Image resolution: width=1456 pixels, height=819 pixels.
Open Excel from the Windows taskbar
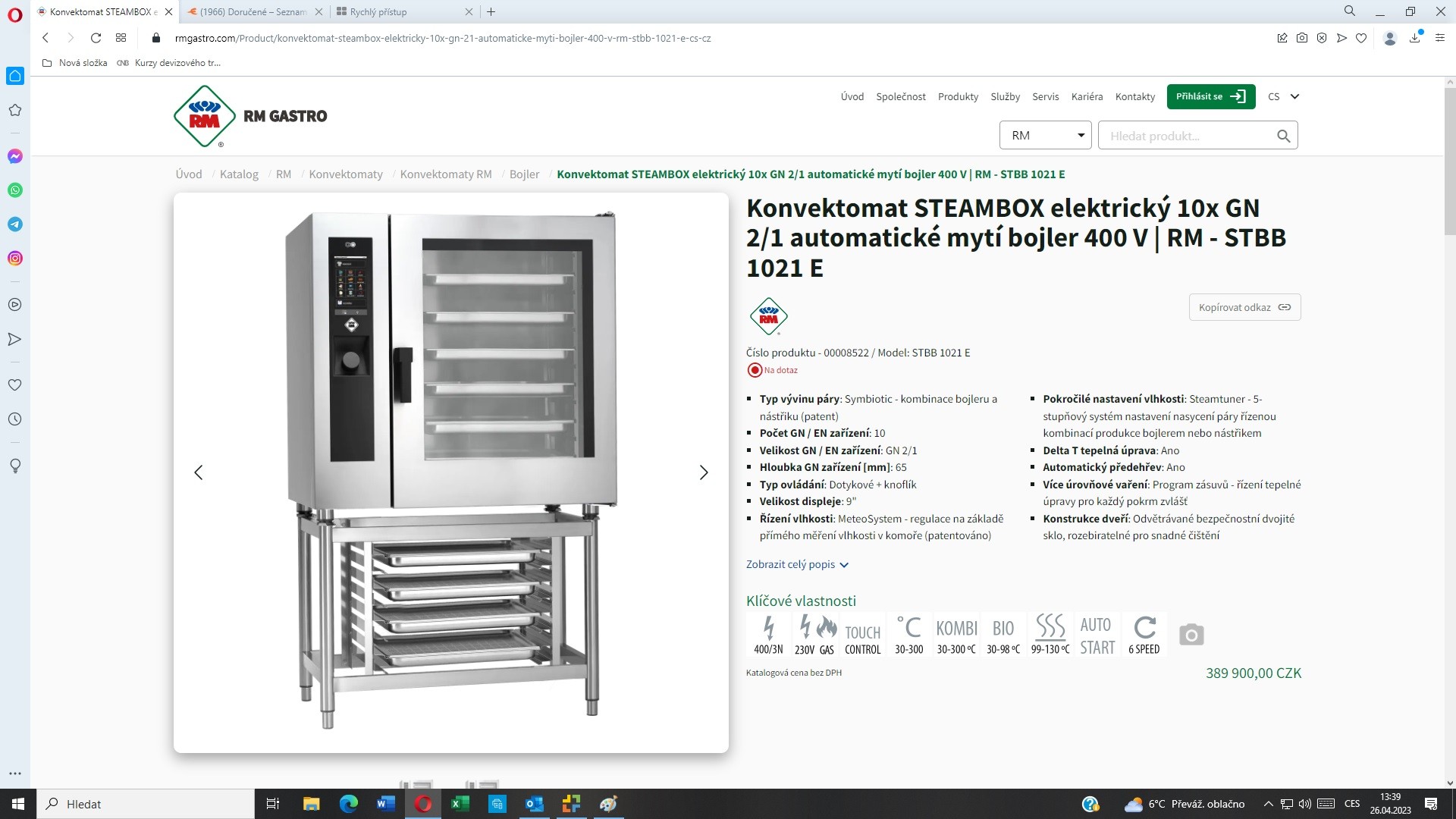pyautogui.click(x=460, y=804)
